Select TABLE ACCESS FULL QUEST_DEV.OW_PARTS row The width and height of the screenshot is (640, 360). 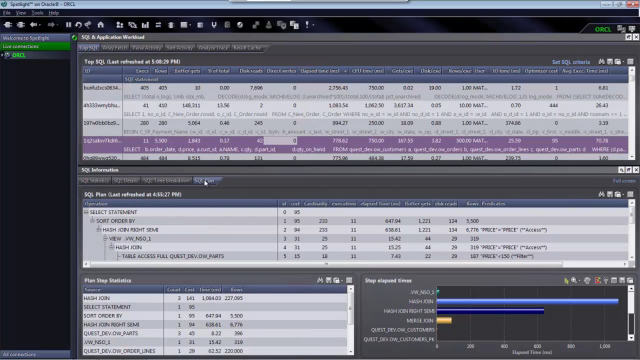click(356, 256)
